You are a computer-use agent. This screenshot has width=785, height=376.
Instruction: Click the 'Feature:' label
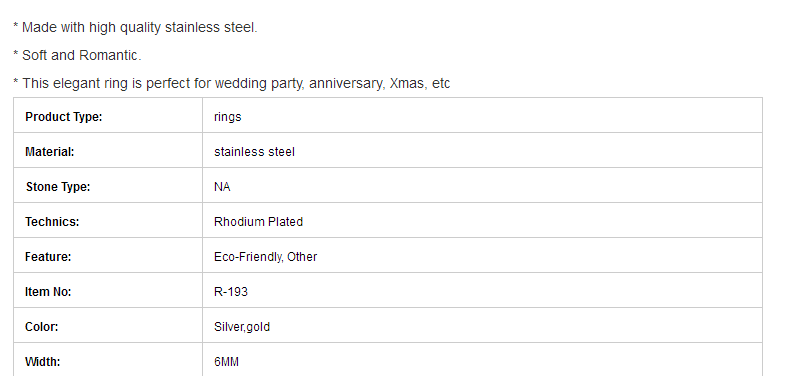(x=48, y=257)
